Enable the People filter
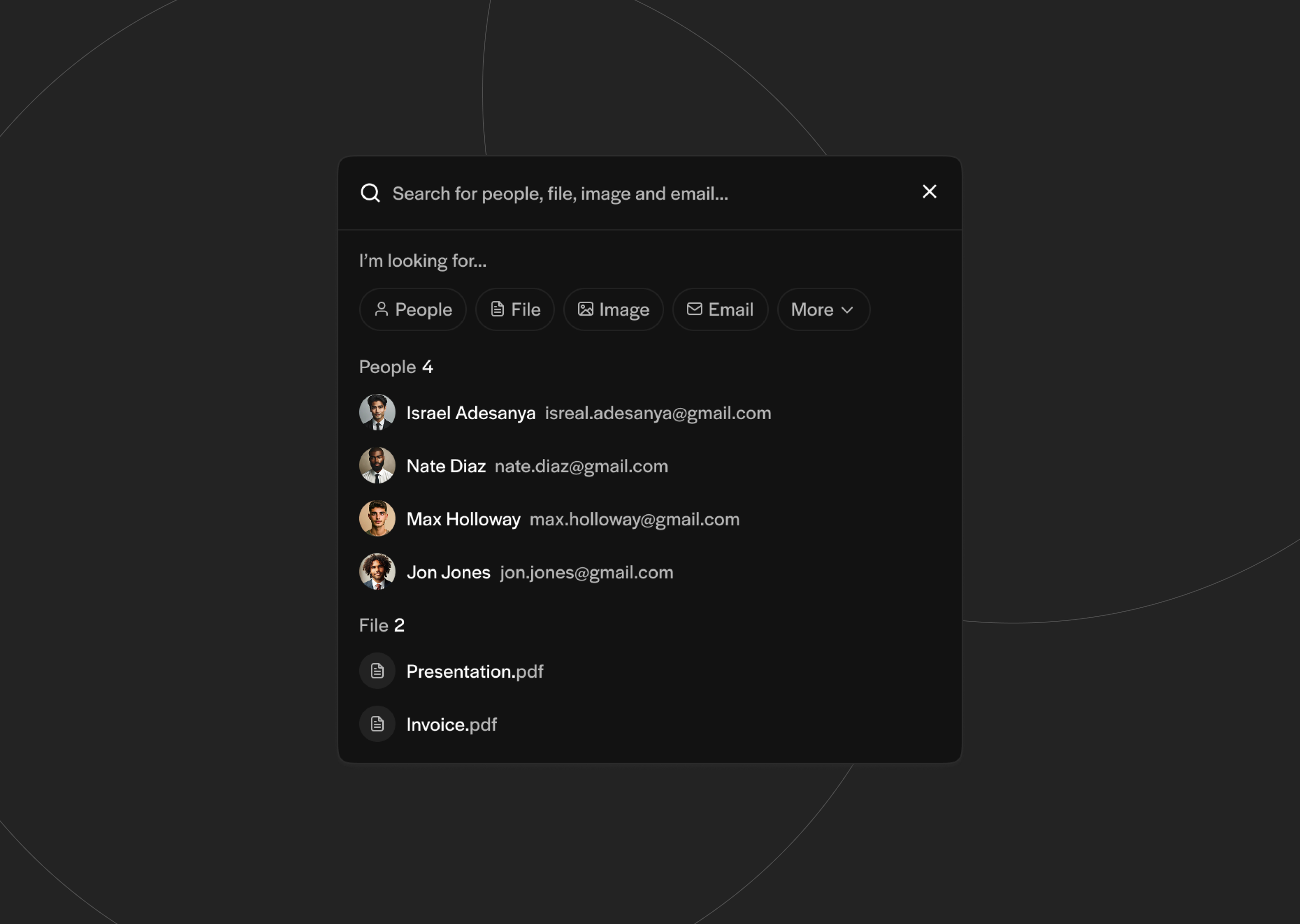The height and width of the screenshot is (924, 1300). 413,310
